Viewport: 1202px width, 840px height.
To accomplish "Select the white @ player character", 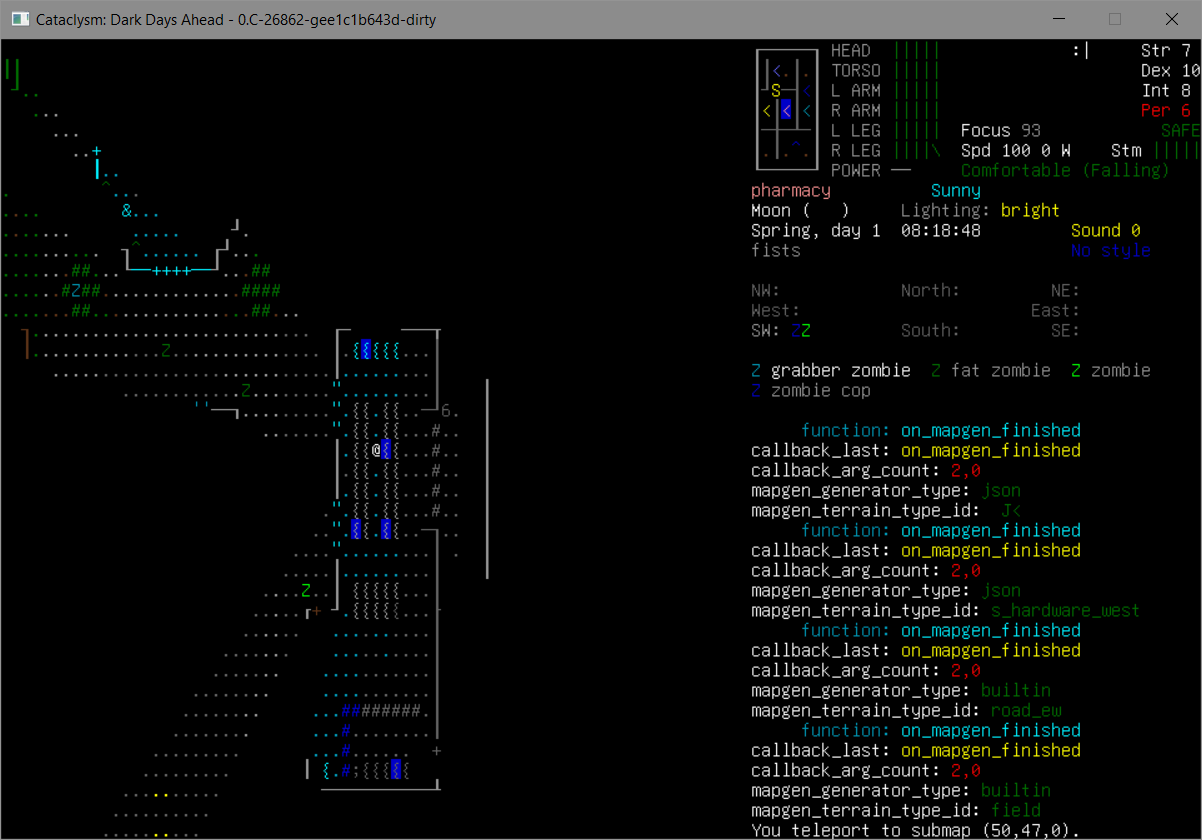I will [376, 450].
